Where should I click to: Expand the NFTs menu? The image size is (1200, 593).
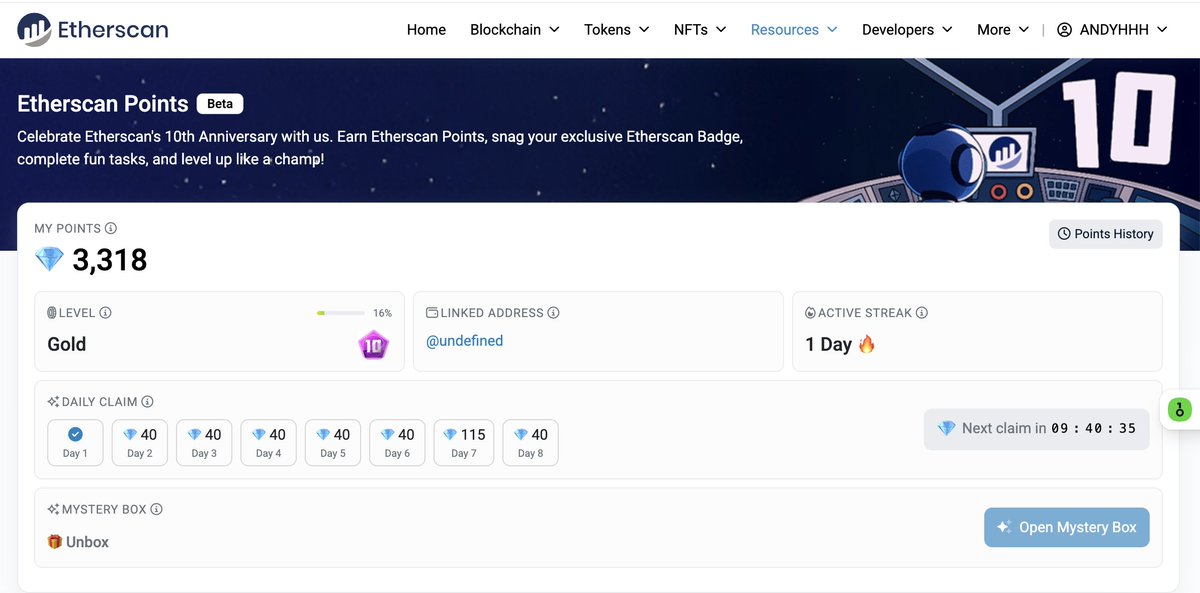[x=700, y=30]
